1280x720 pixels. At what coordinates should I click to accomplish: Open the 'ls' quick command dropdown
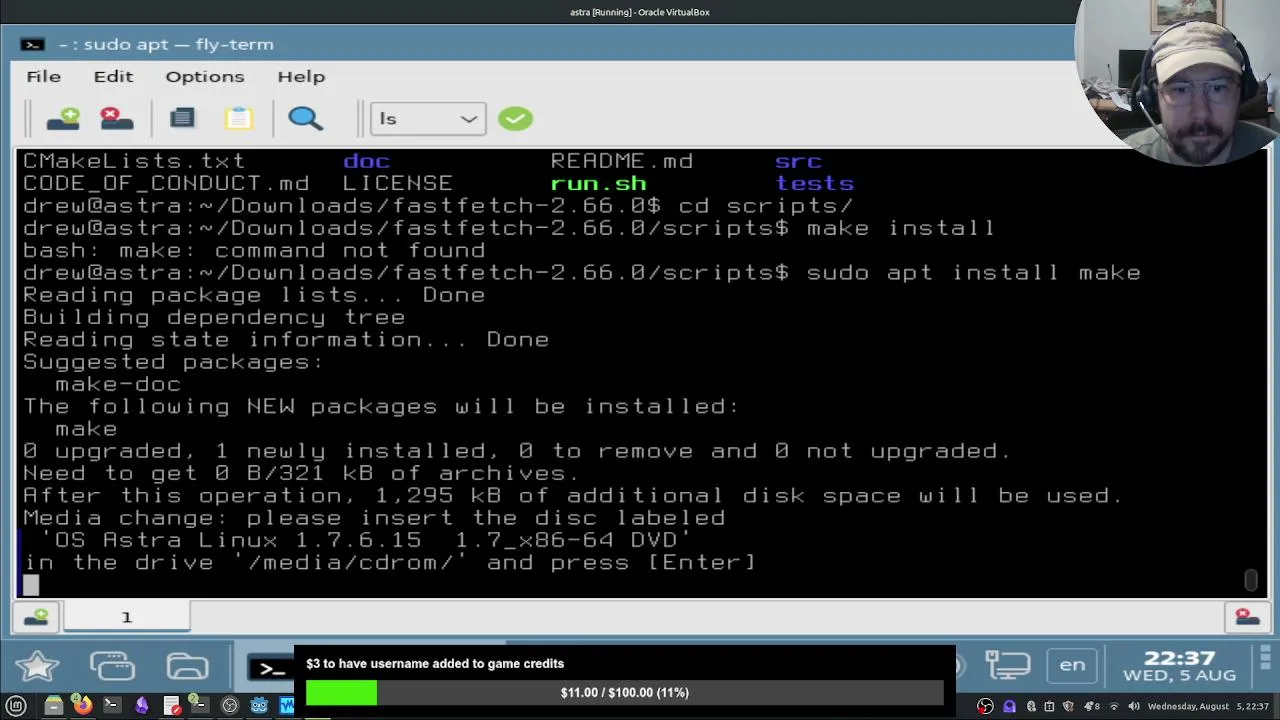428,119
